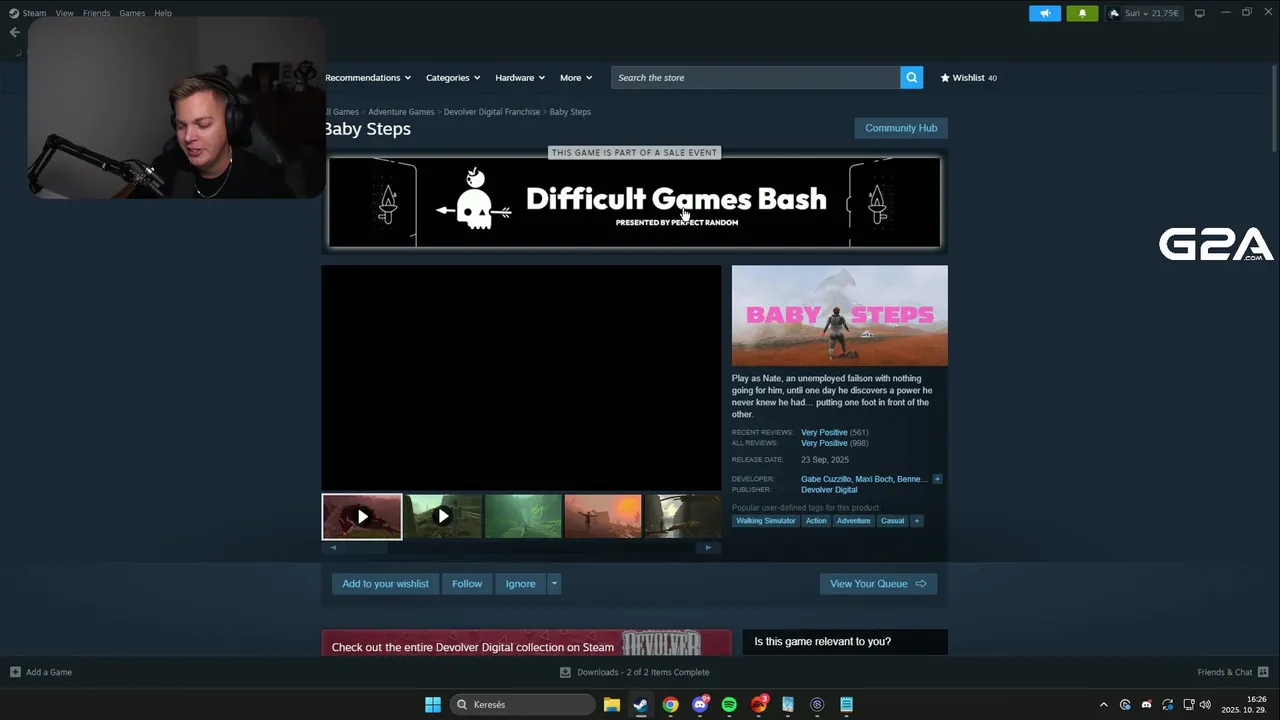
Task: Click the Devolver Digital publisher link
Action: (x=829, y=490)
